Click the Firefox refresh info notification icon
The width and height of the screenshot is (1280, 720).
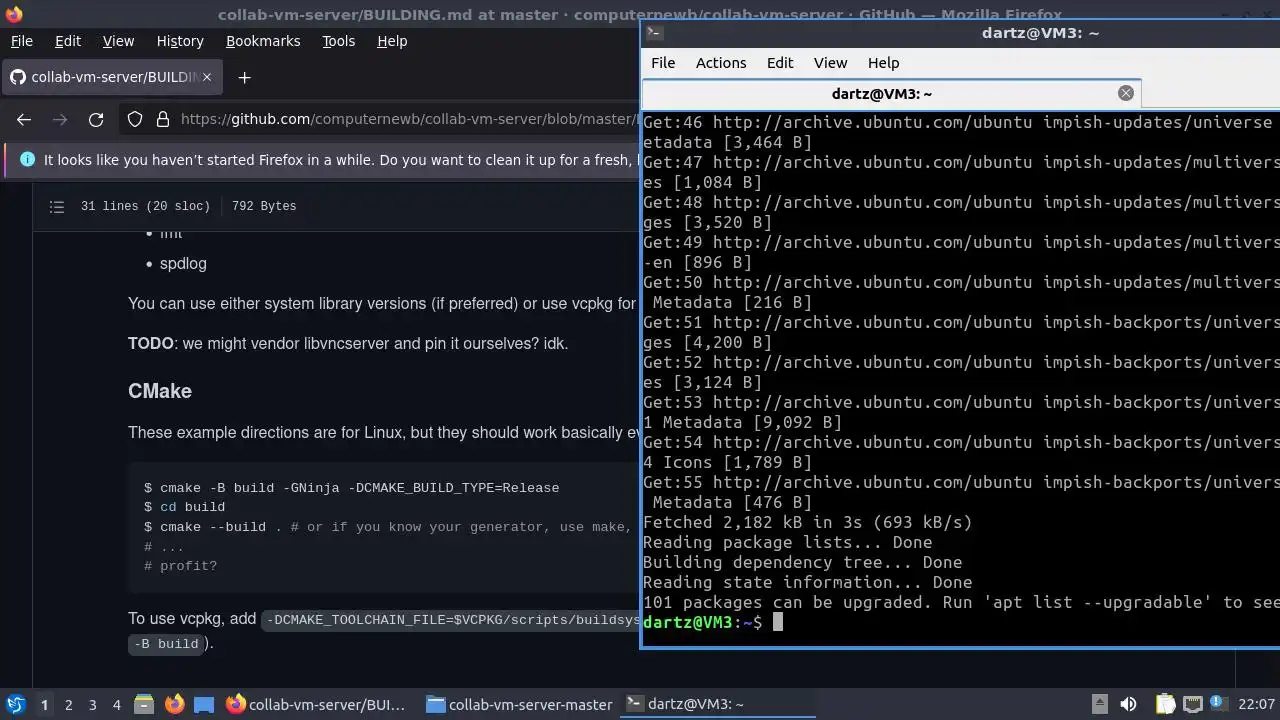(27, 159)
